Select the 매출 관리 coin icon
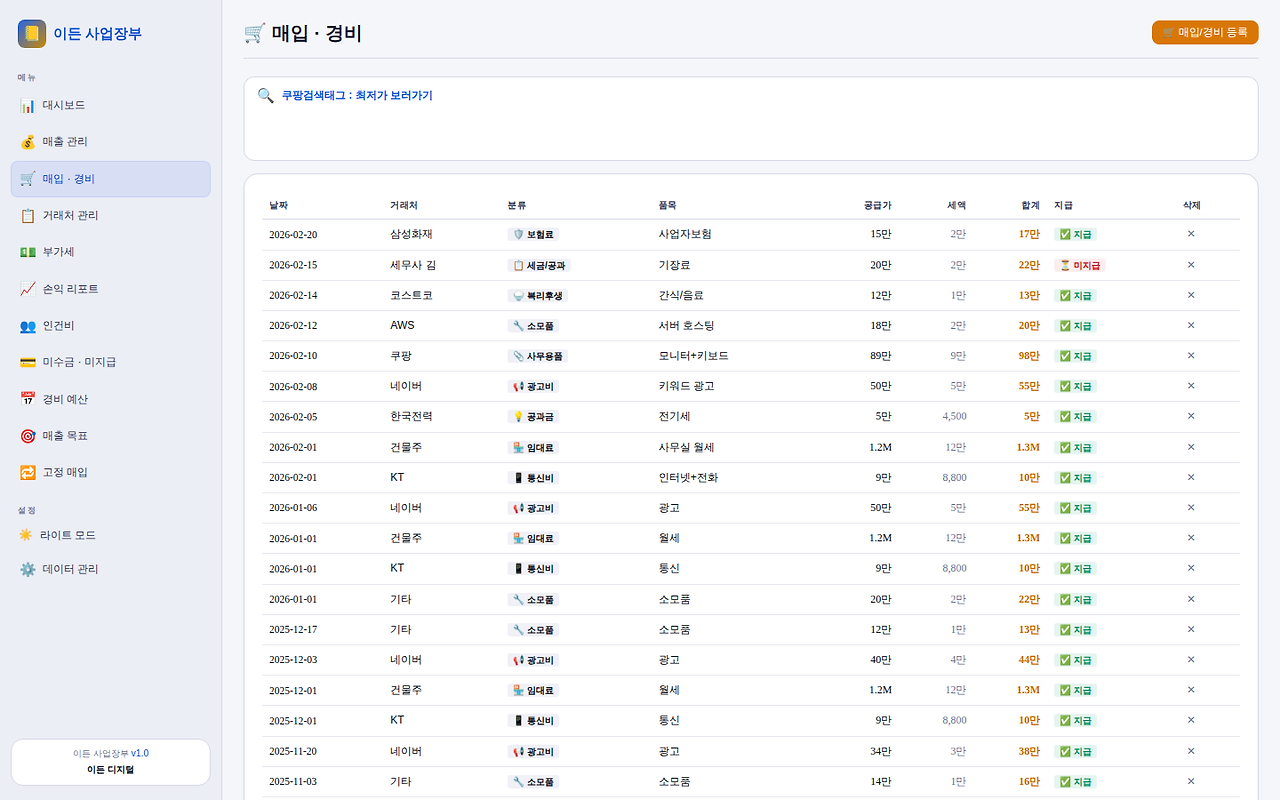This screenshot has width=1280, height=800. [x=27, y=142]
